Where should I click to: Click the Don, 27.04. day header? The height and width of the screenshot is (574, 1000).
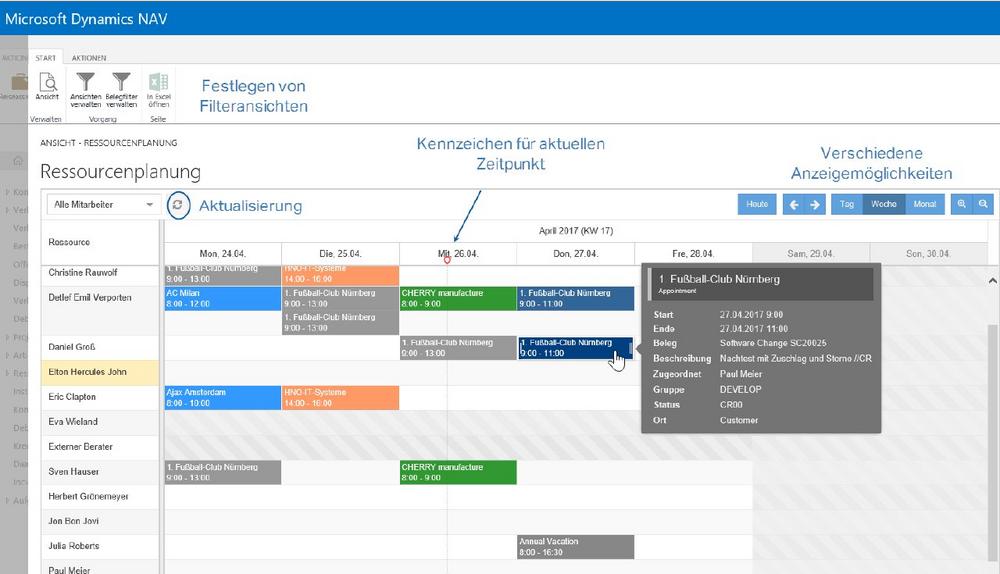click(x=575, y=254)
